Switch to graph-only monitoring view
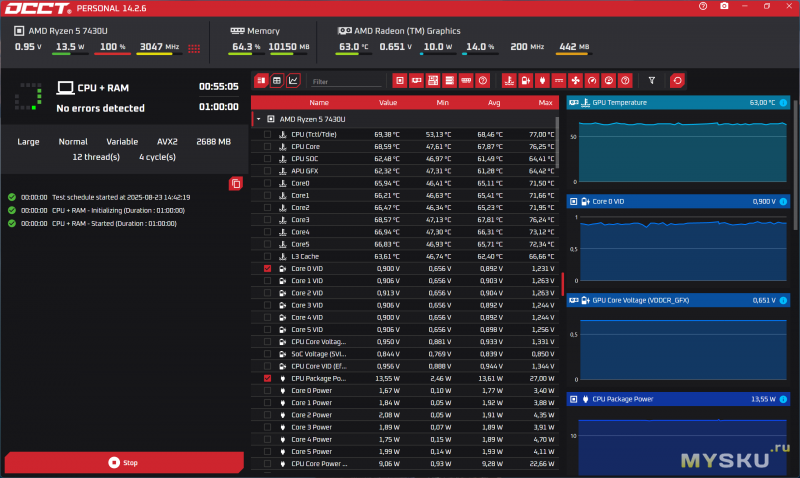Viewport: 800px width, 478px height. pos(293,81)
